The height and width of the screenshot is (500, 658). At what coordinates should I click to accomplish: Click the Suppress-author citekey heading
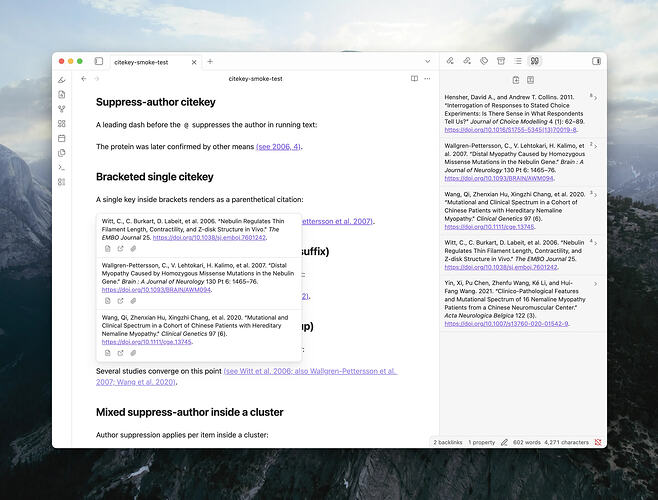tap(156, 102)
